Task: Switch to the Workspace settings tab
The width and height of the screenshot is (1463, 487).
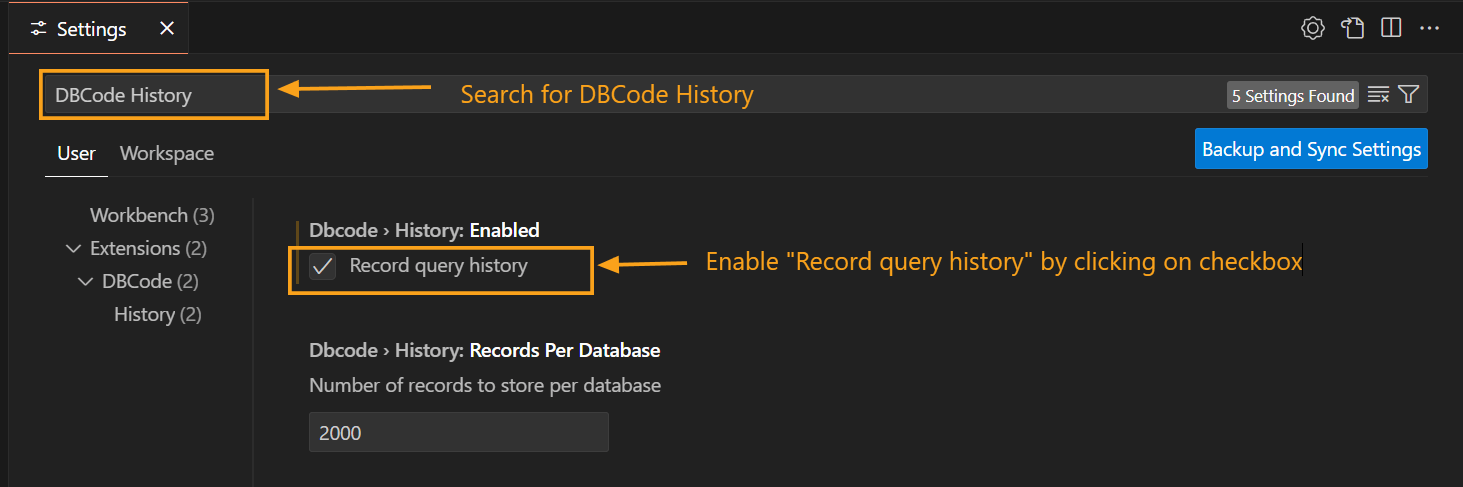Action: click(x=167, y=153)
